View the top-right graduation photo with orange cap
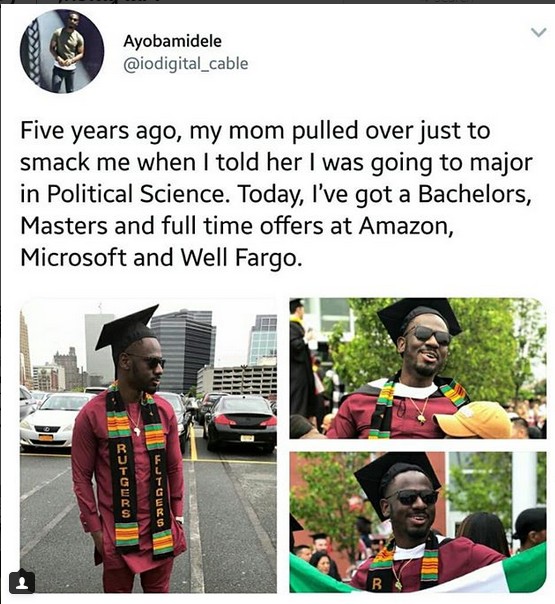Screen dimensions: 555x604 click(x=418, y=369)
